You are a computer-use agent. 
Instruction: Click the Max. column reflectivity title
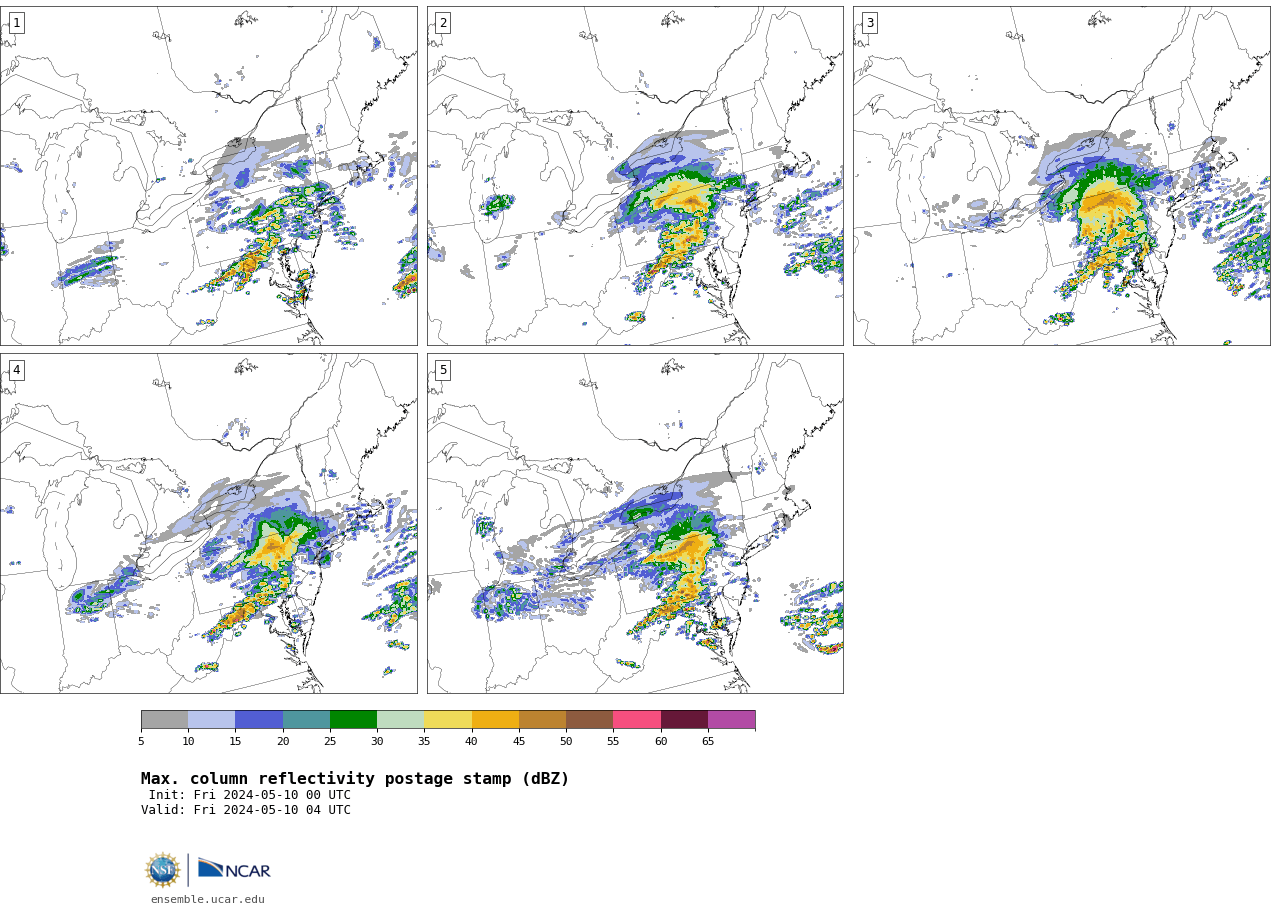click(x=355, y=779)
